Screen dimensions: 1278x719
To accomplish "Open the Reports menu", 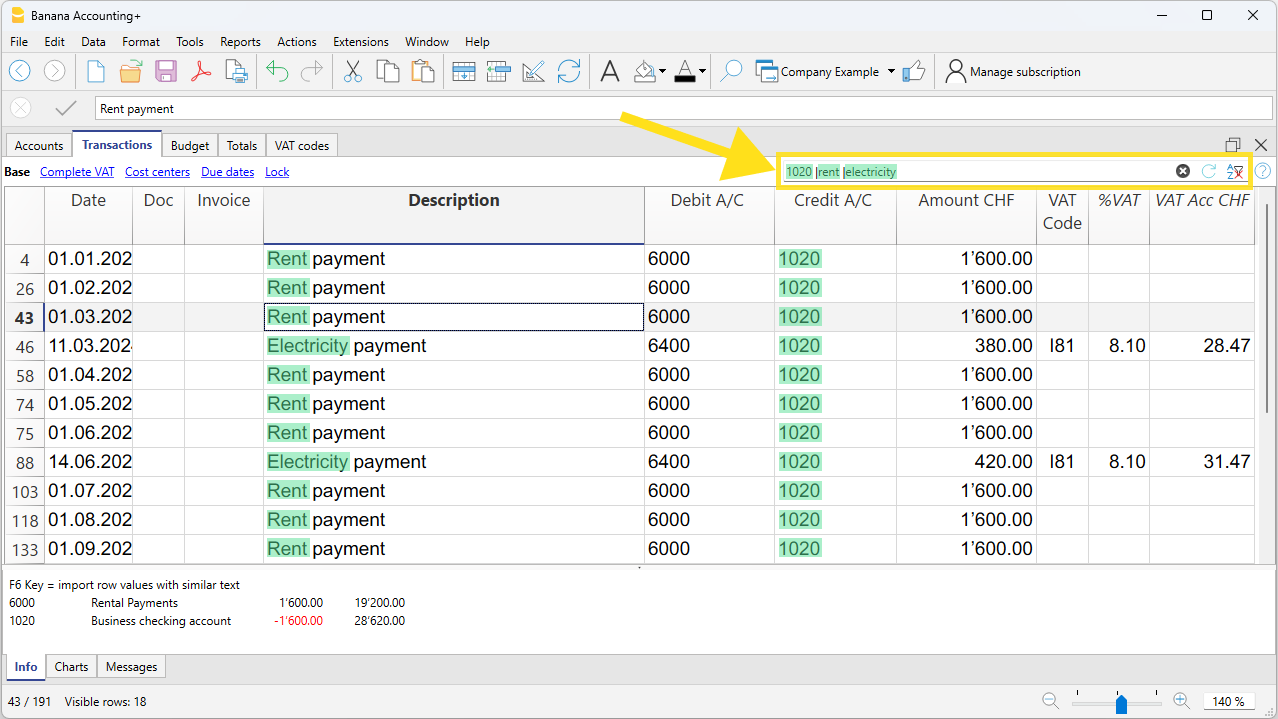I will (240, 42).
